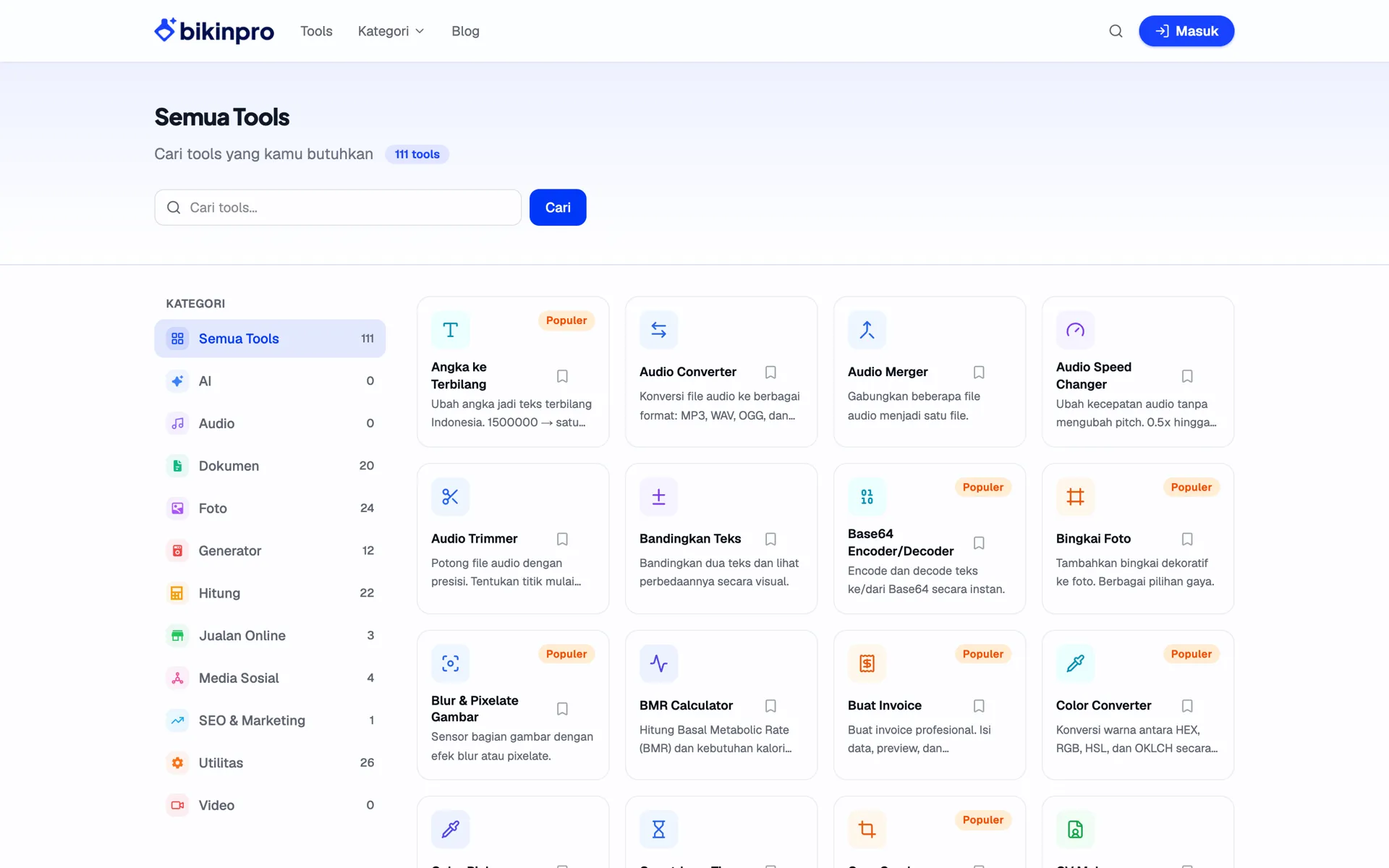This screenshot has width=1389, height=868.
Task: Click the Buat Invoice receipt icon
Action: pos(867,663)
